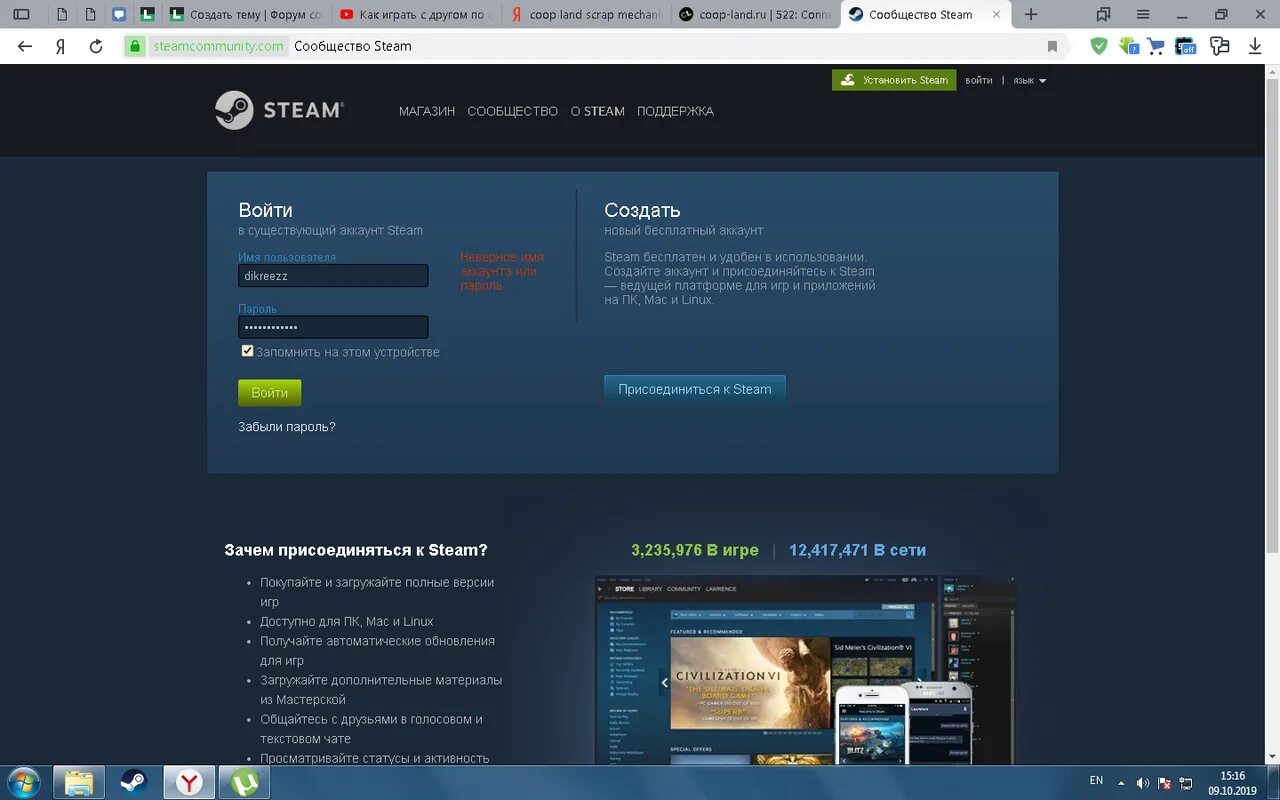
Task: Click the steamcommunity.com address text
Action: pyautogui.click(x=218, y=46)
